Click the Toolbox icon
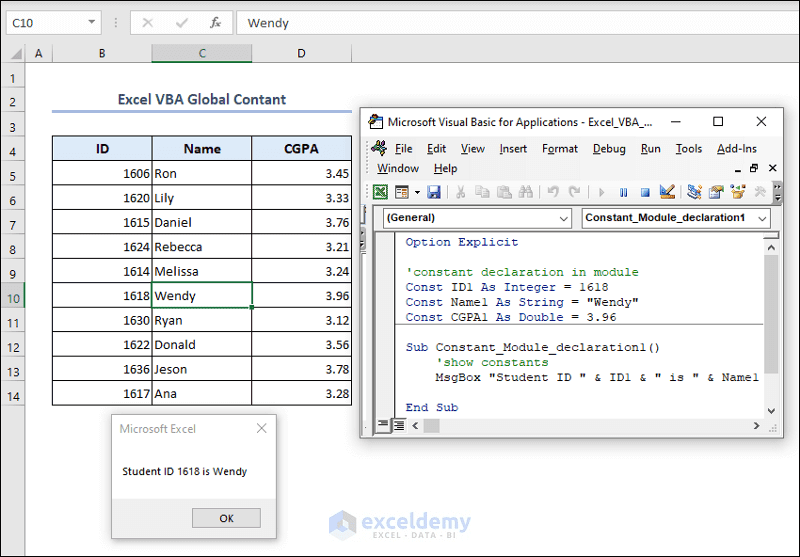This screenshot has height=557, width=800. coord(760,192)
